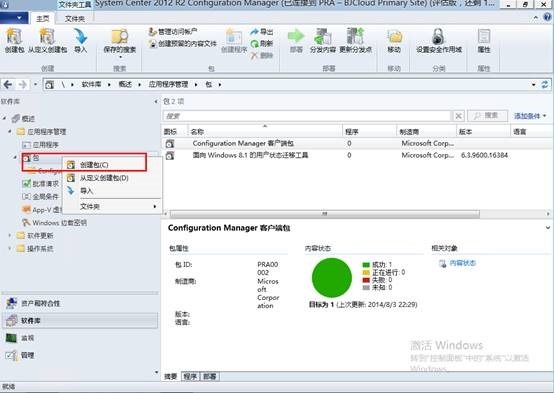The width and height of the screenshot is (554, 393).
Task: Select 批准请求 in the tree
Action: [45, 183]
